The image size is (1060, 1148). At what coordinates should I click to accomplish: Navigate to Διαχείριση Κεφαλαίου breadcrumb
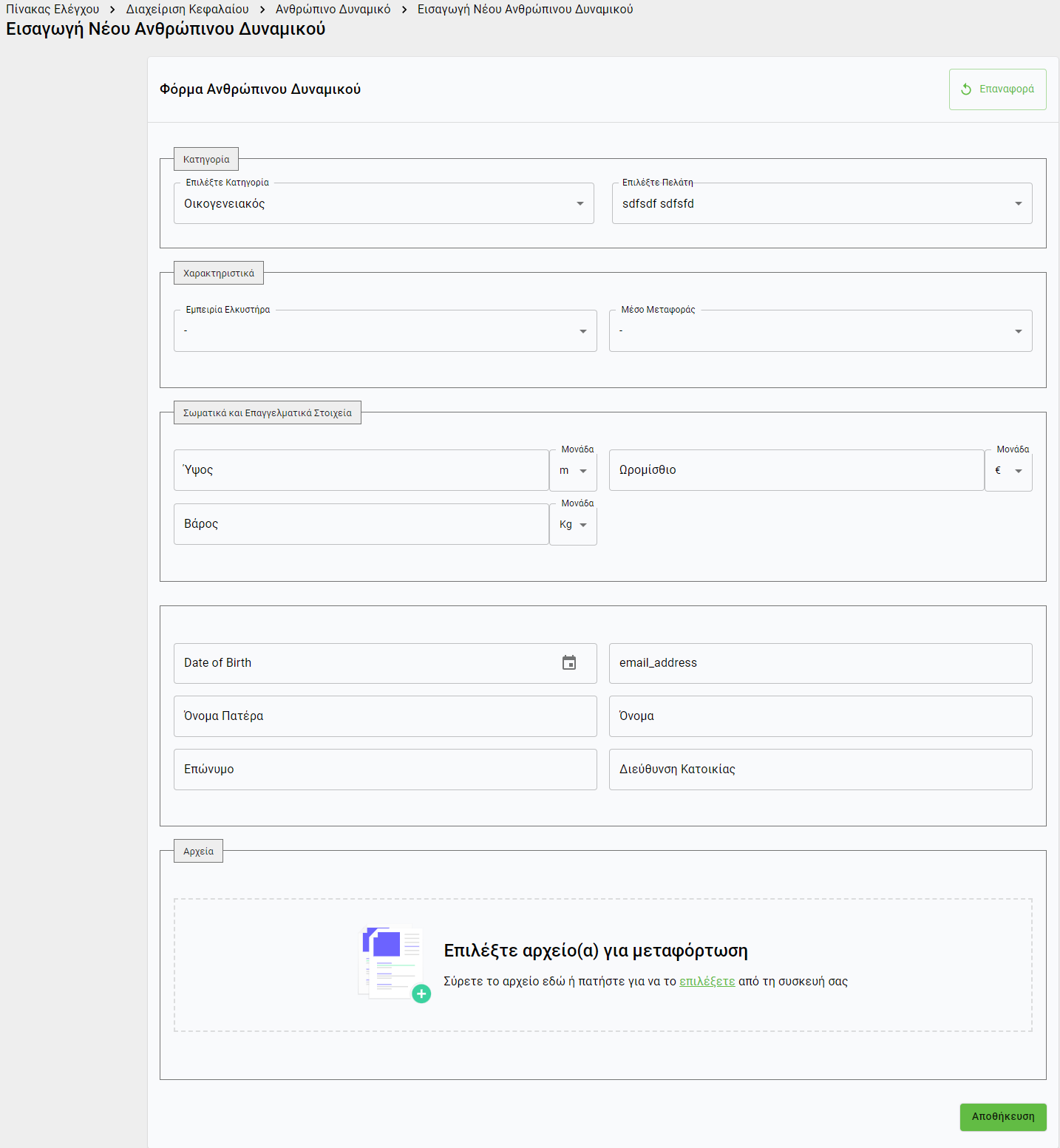pyautogui.click(x=187, y=10)
